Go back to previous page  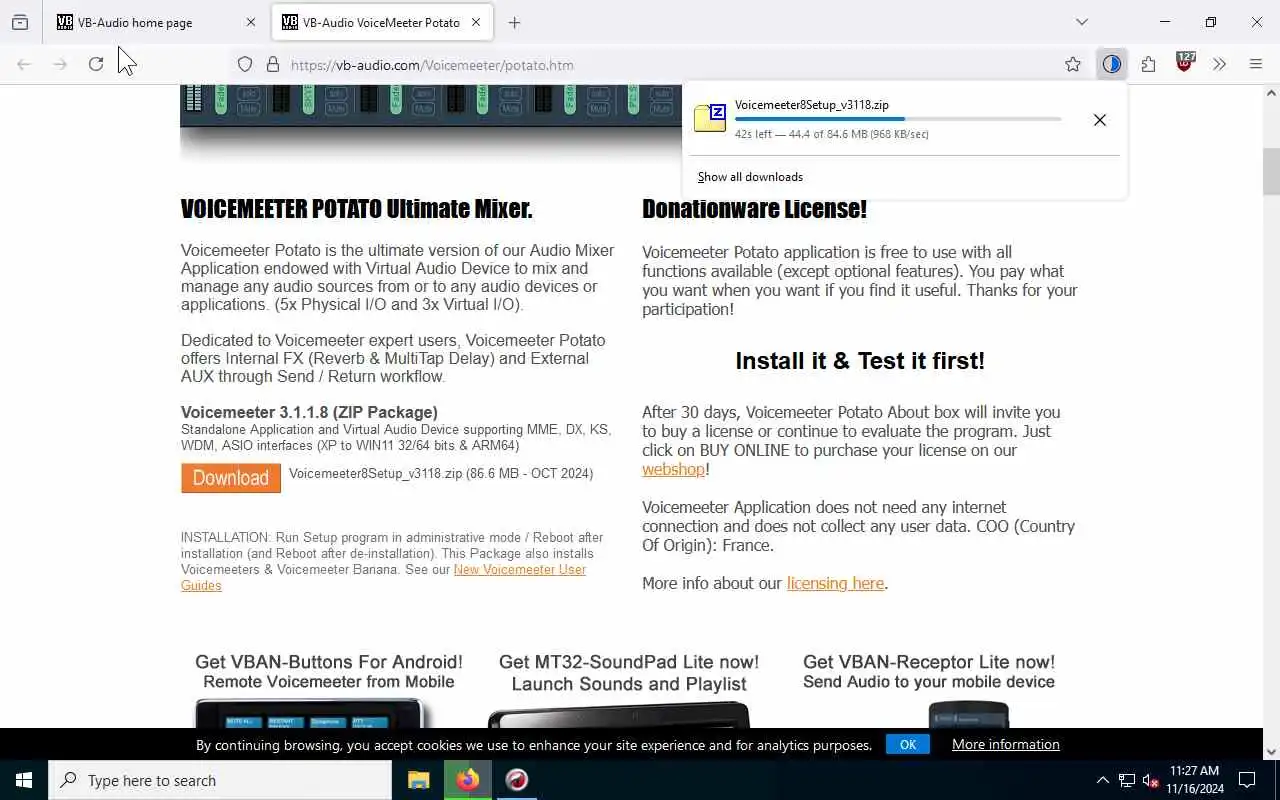coord(24,64)
